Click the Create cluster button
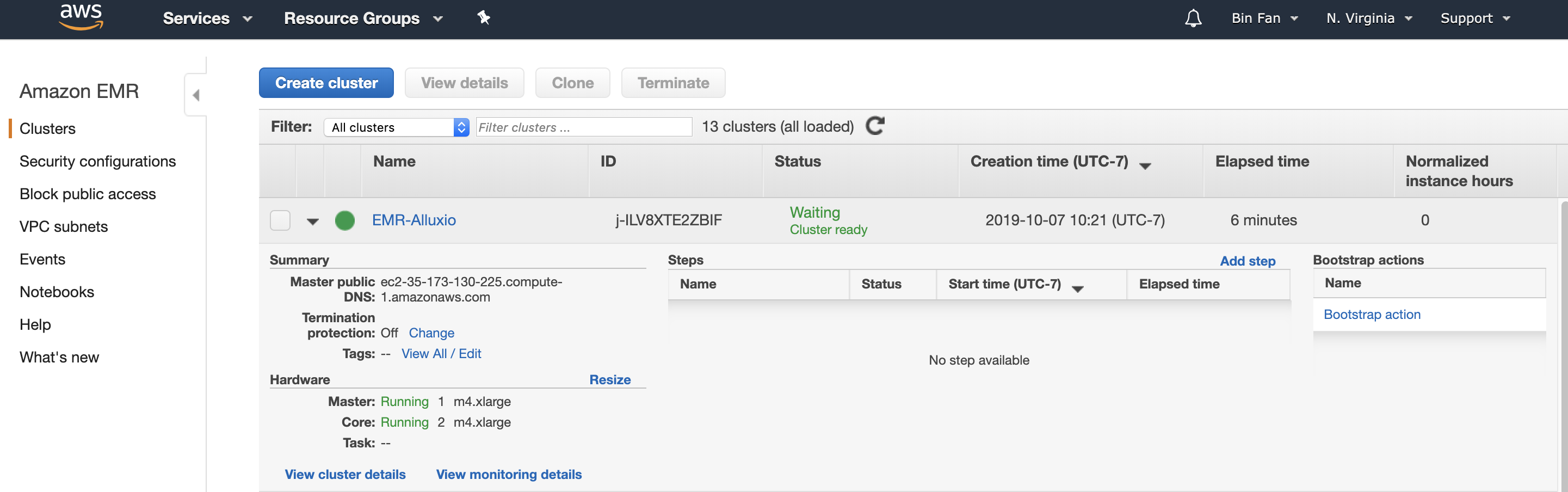 click(326, 83)
